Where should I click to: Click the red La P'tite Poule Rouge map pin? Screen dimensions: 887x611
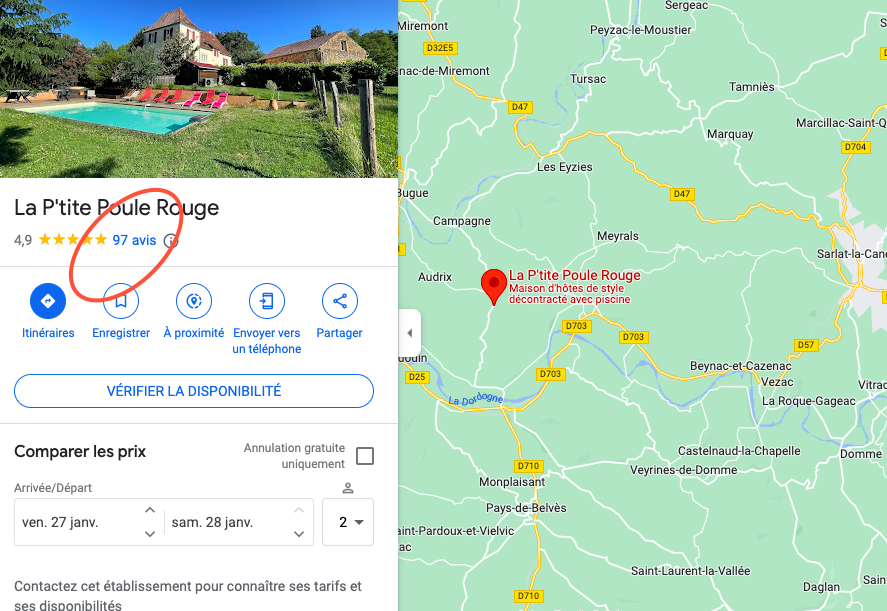(493, 286)
